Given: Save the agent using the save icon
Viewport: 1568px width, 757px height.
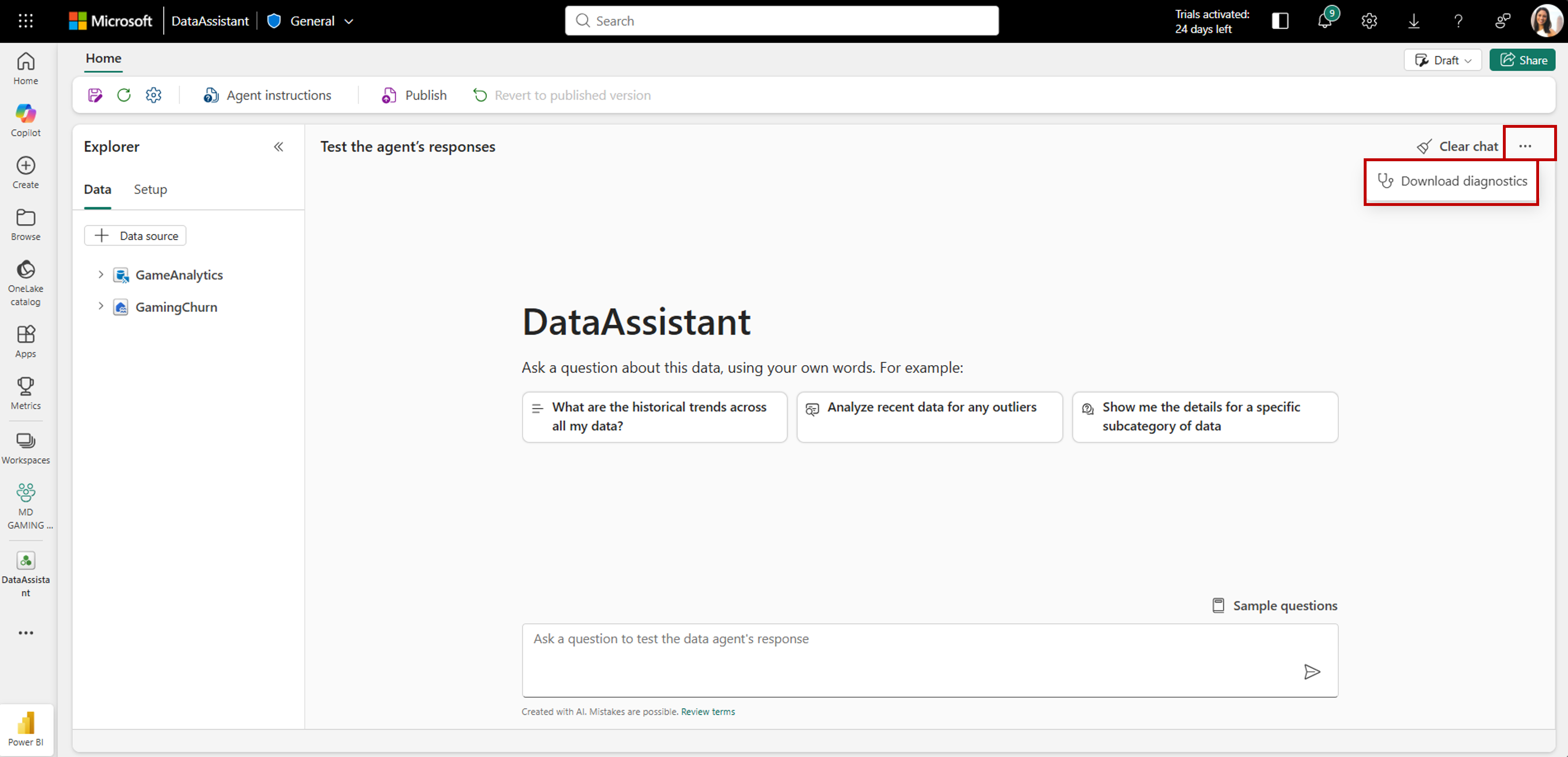Looking at the screenshot, I should pos(95,95).
